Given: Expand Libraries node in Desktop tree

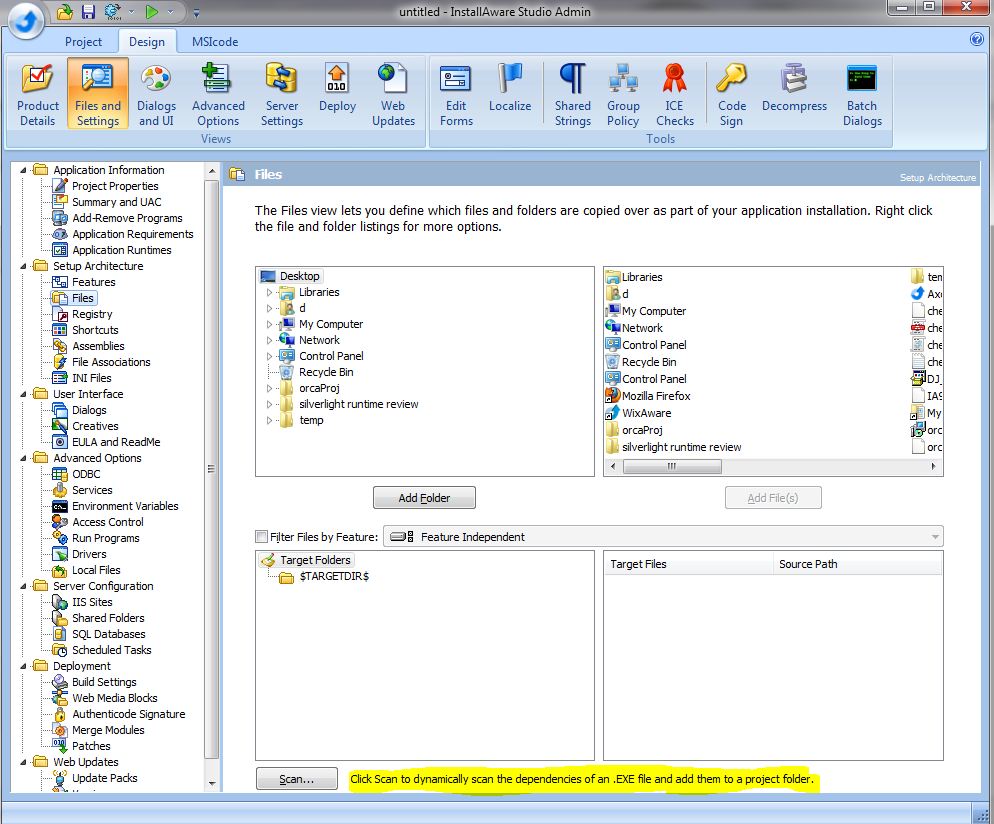Looking at the screenshot, I should pyautogui.click(x=269, y=292).
